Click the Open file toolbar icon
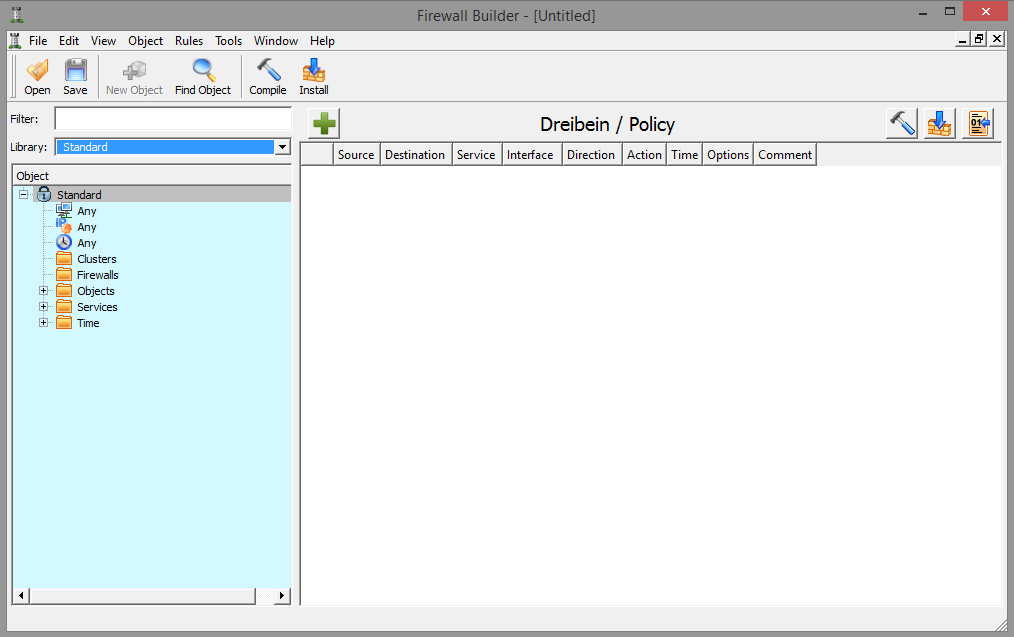Image resolution: width=1014 pixels, height=637 pixels. tap(37, 76)
